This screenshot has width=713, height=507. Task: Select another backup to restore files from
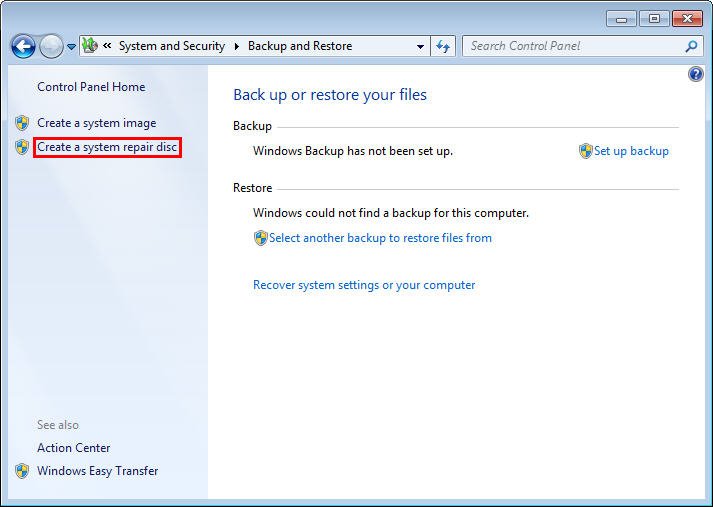(x=380, y=238)
